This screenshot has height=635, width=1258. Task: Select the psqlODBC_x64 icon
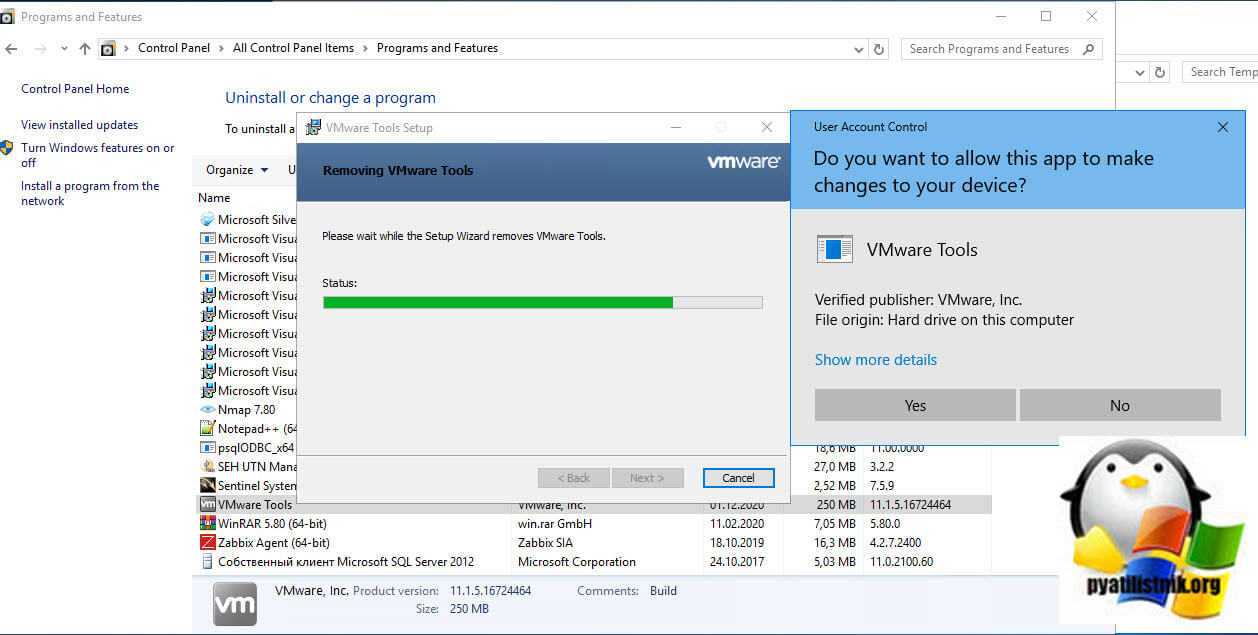point(207,448)
